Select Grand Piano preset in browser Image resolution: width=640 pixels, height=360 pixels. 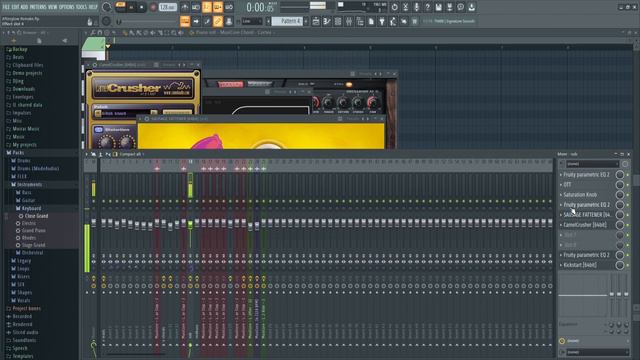tap(33, 231)
